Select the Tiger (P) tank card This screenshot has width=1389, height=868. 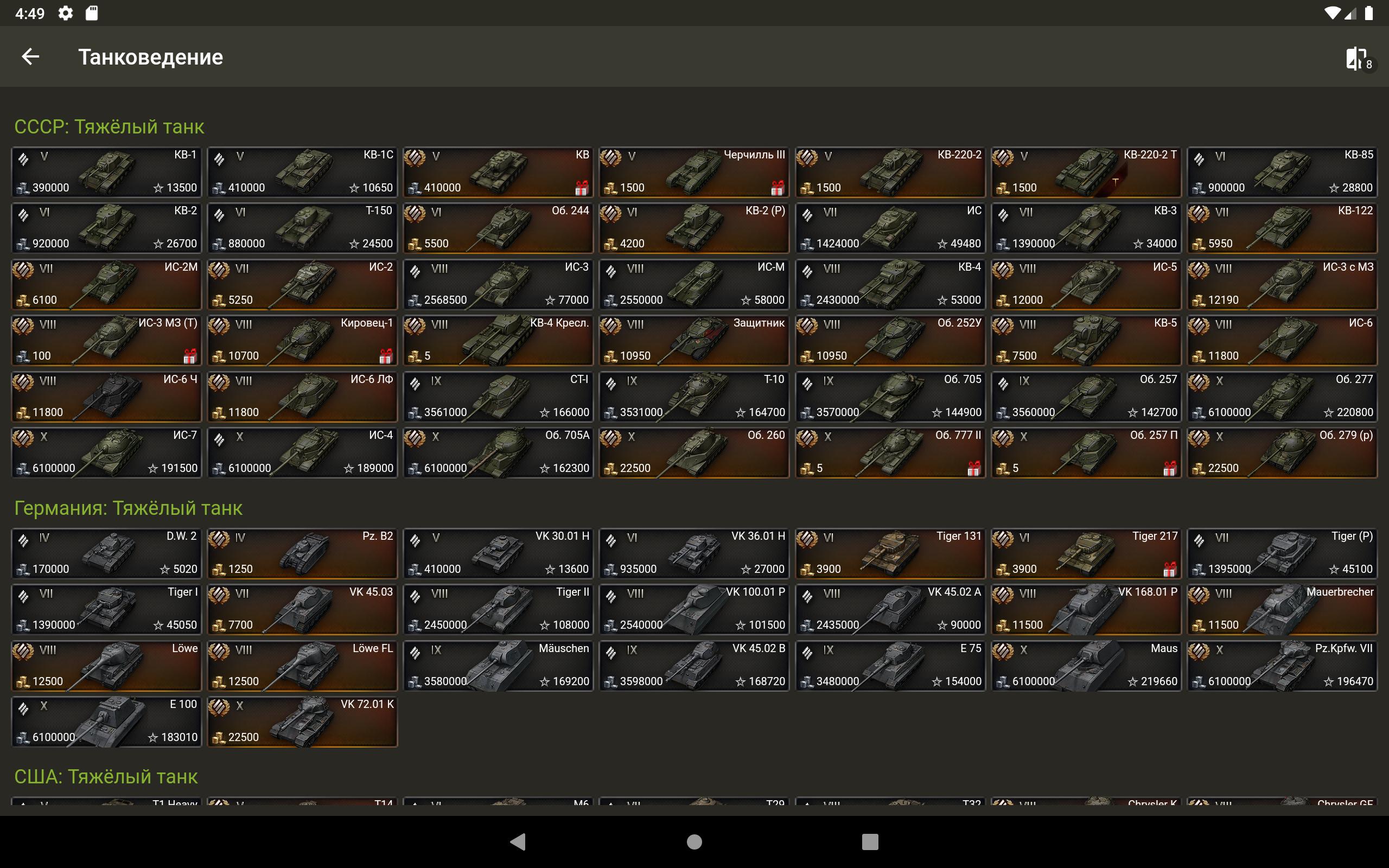point(1282,553)
